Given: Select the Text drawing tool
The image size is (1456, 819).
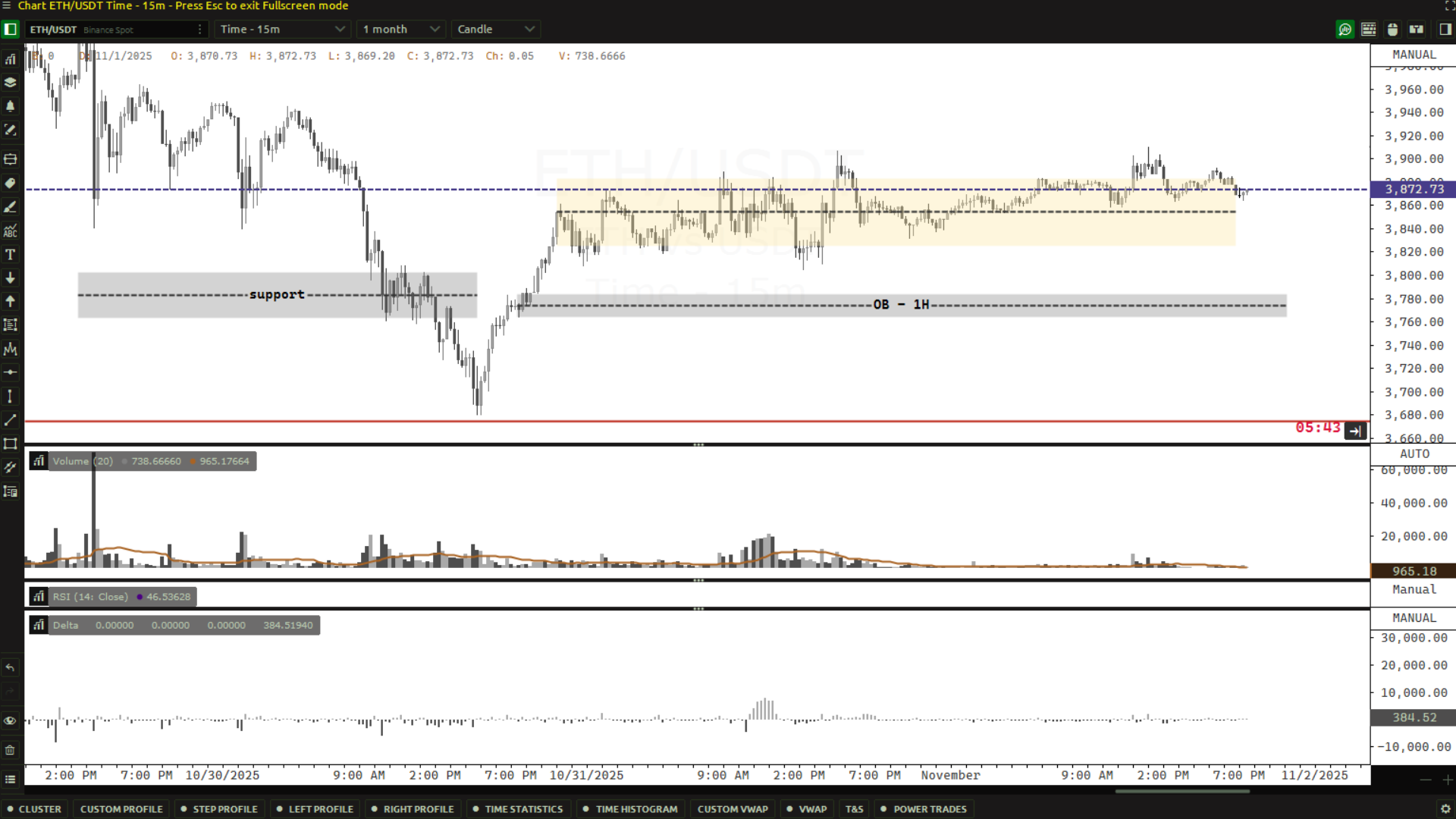Looking at the screenshot, I should point(10,255).
